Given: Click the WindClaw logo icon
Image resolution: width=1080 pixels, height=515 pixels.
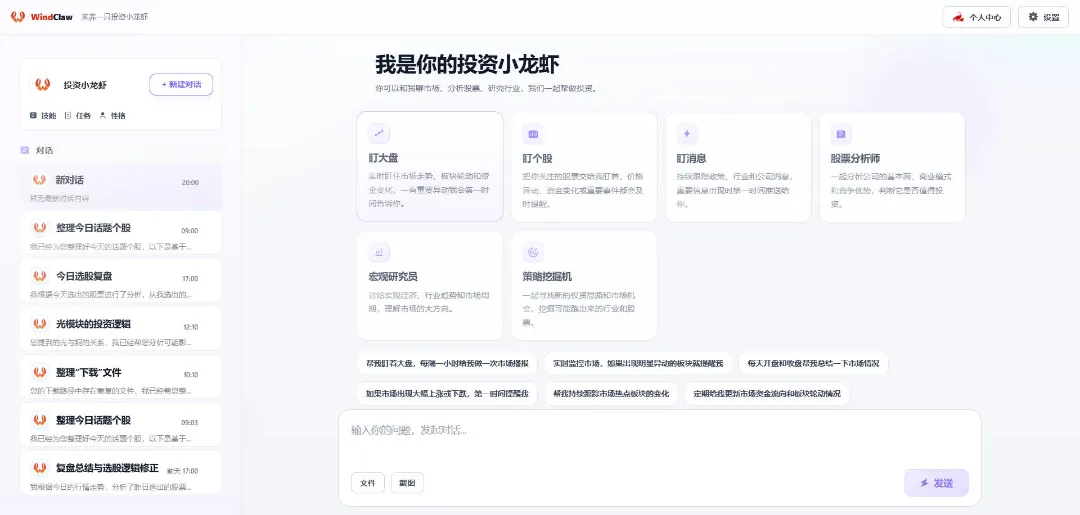Looking at the screenshot, I should point(17,17).
